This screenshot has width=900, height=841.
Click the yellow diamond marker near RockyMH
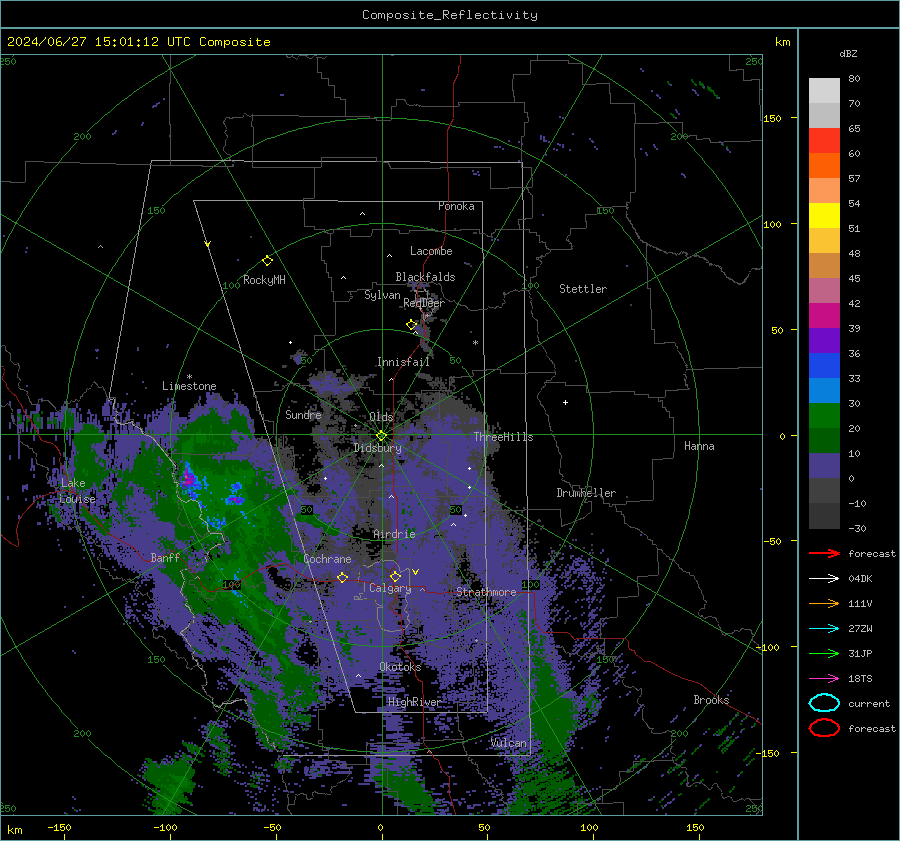coord(267,261)
